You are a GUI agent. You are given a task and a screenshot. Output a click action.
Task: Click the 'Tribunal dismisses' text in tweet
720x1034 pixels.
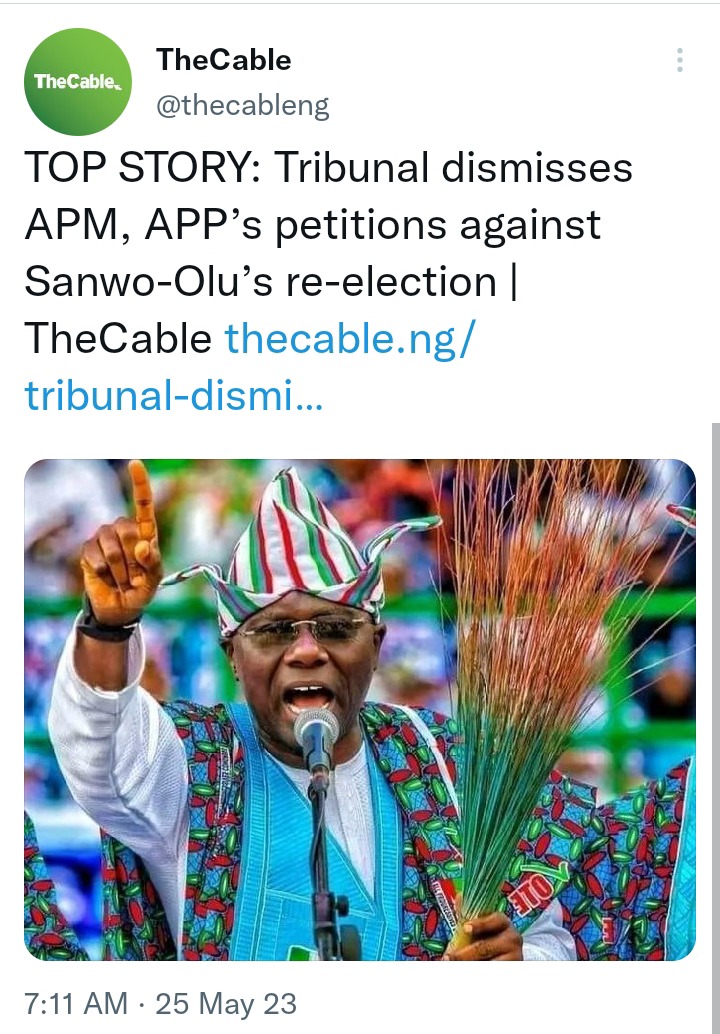(454, 167)
